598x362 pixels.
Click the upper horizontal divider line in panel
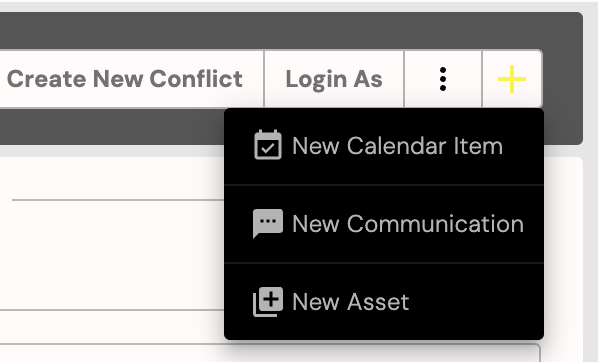[x=118, y=200]
